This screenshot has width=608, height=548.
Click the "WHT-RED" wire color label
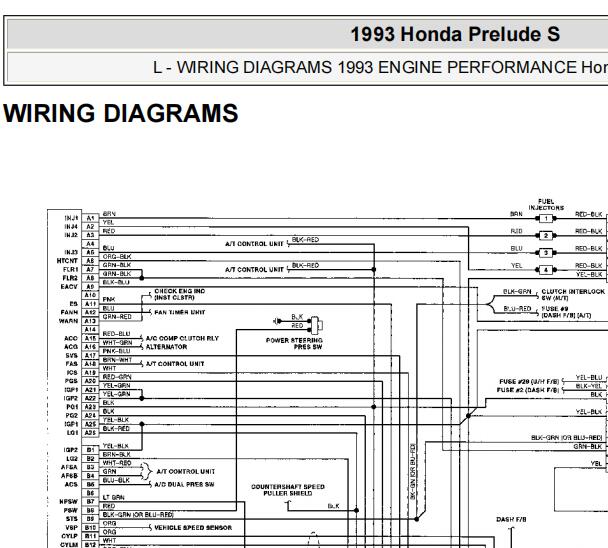click(117, 463)
